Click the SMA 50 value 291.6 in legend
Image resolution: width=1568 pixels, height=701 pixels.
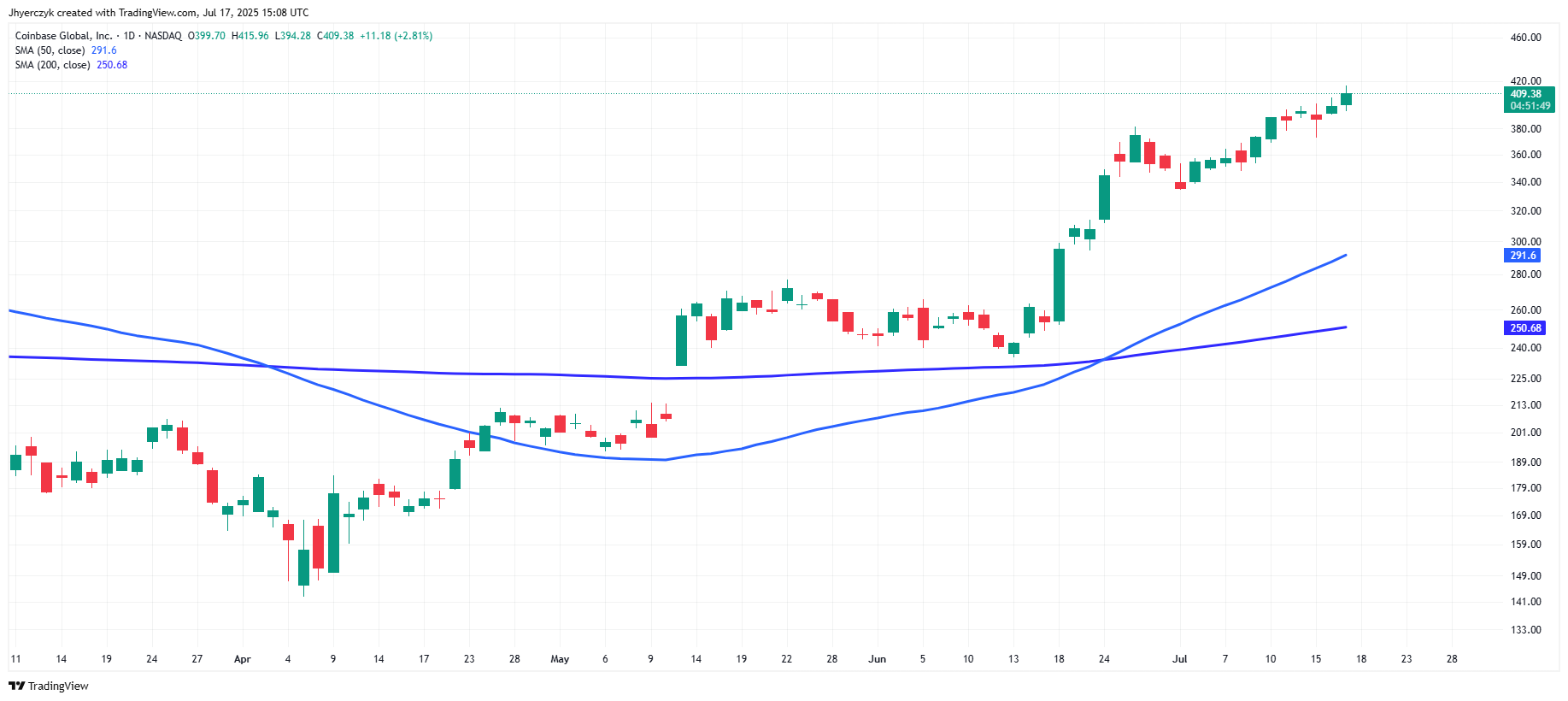tap(104, 50)
